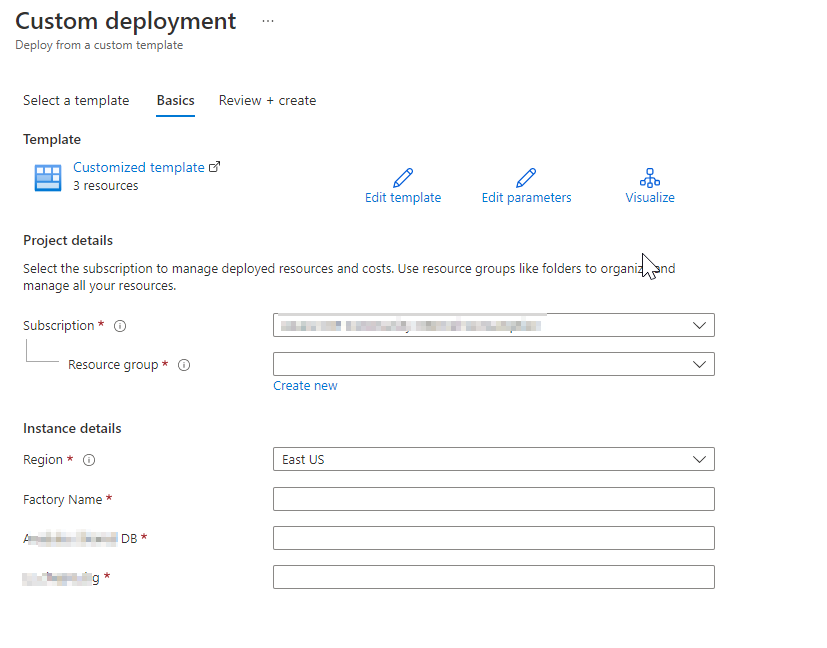This screenshot has height=648, width=827.
Task: Click the DB input field
Action: [493, 538]
